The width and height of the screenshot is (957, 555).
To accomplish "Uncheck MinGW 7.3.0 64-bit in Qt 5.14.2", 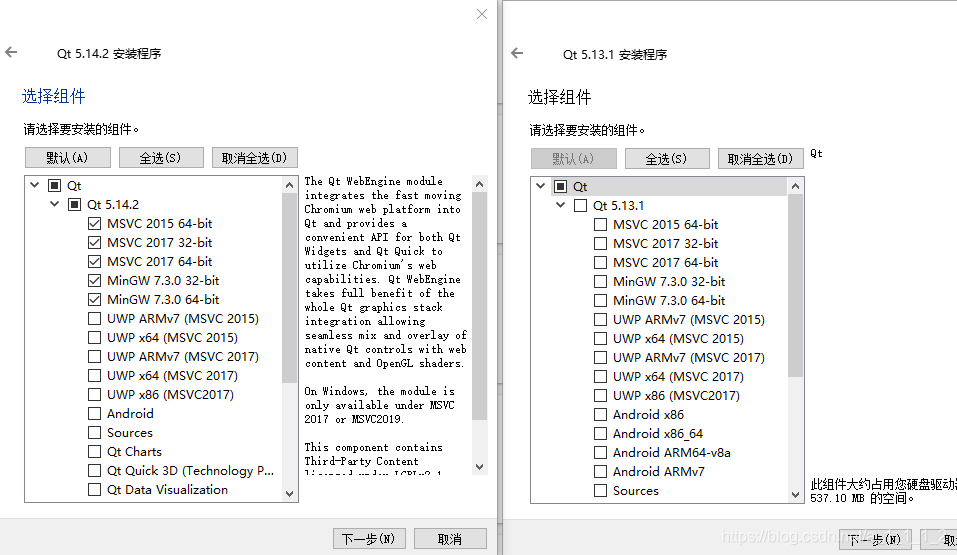I will click(x=94, y=299).
